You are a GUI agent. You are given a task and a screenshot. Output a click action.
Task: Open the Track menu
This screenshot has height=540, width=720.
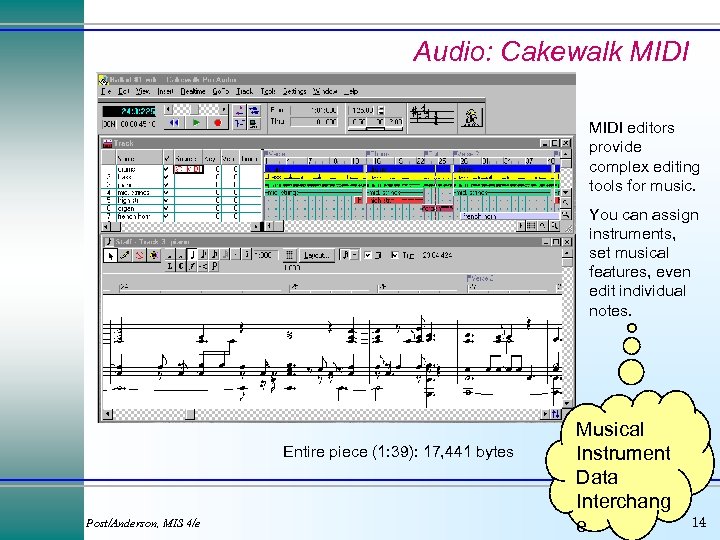244,91
